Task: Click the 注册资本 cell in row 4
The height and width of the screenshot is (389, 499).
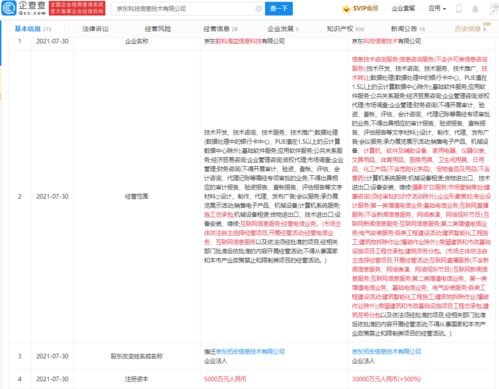Action: pyautogui.click(x=136, y=379)
